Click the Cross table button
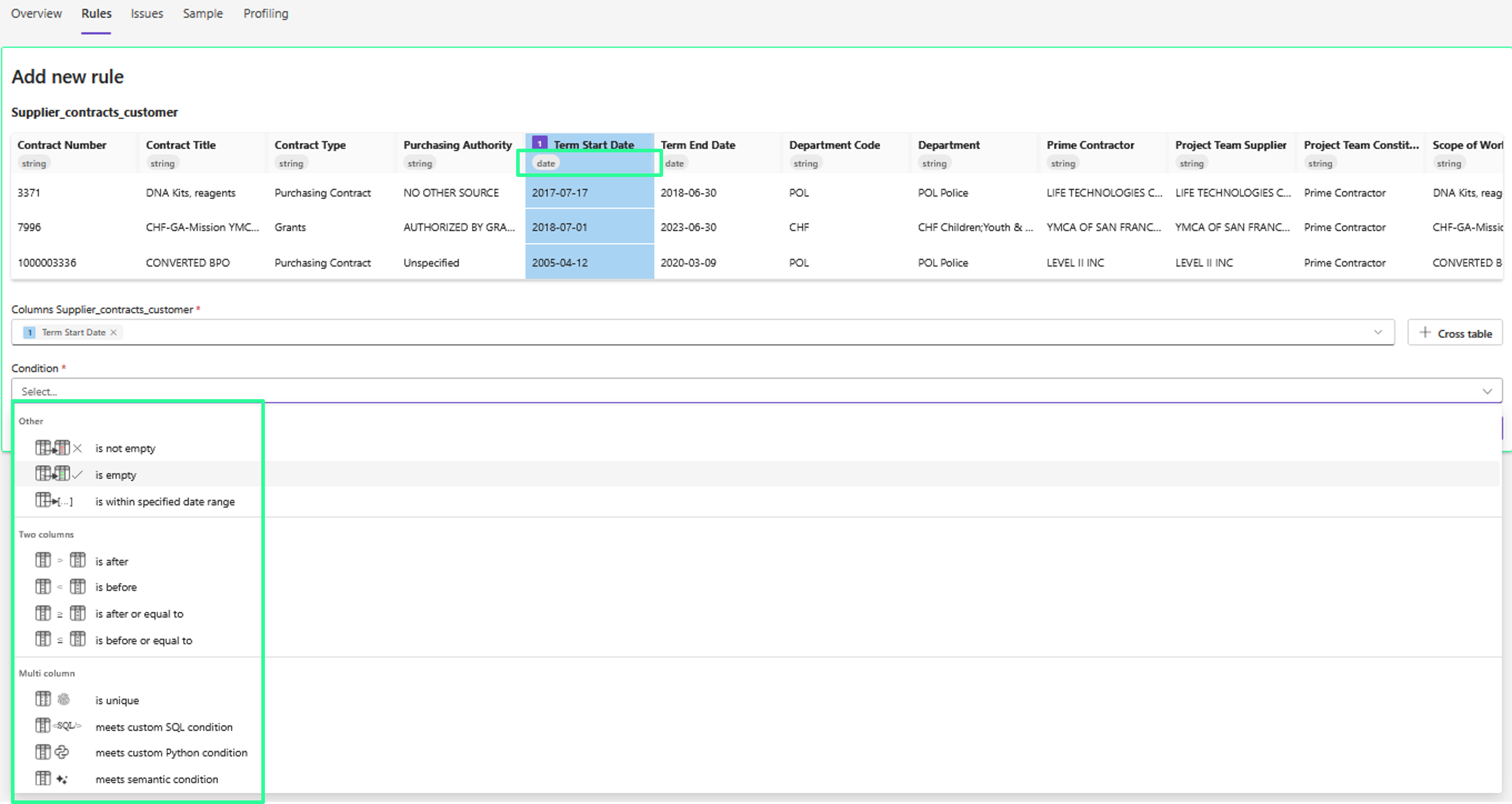The image size is (1512, 804). [1455, 333]
